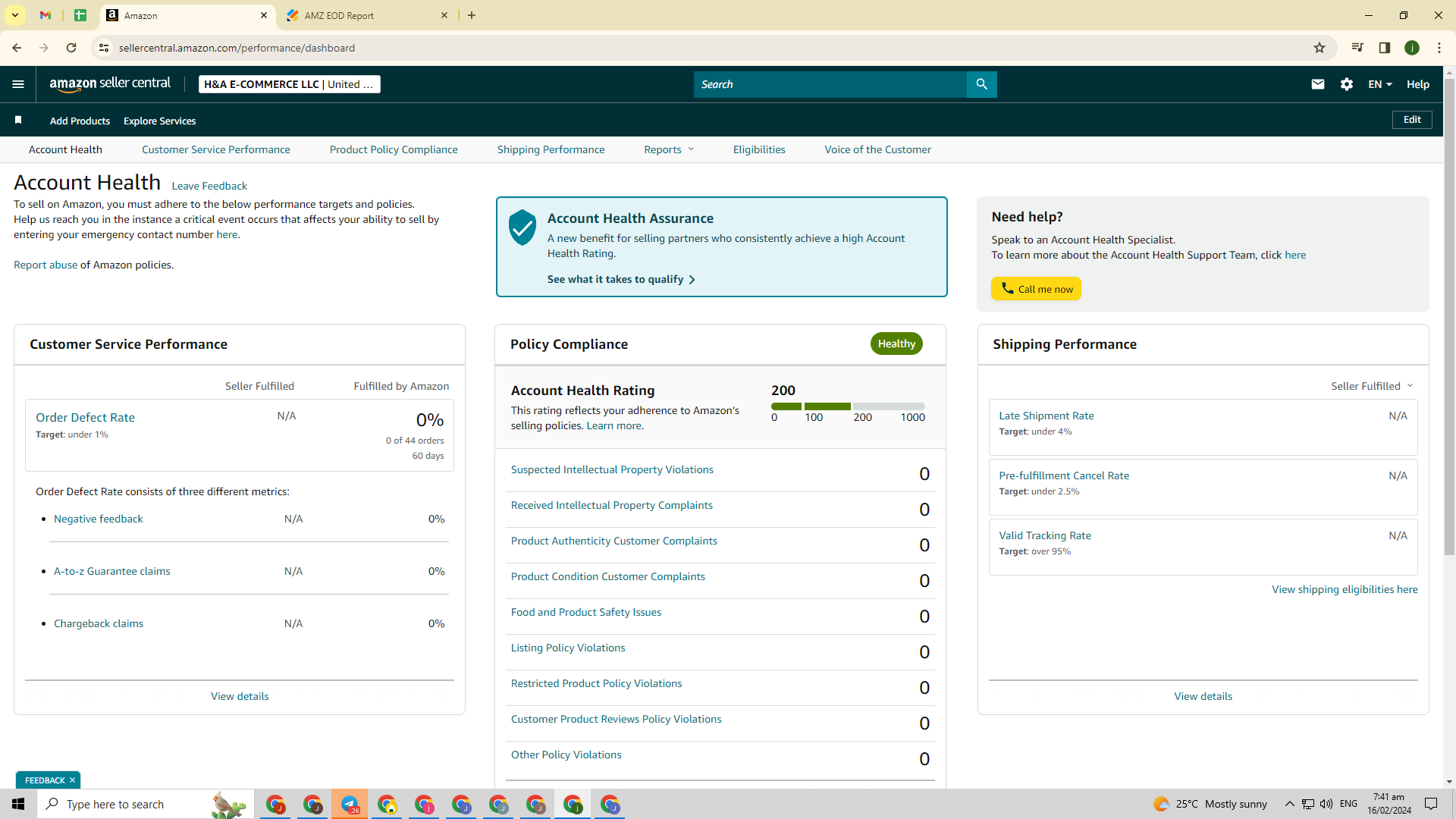This screenshot has width=1456, height=819.
Task: Open Voice of the Customer tab
Action: tap(878, 149)
